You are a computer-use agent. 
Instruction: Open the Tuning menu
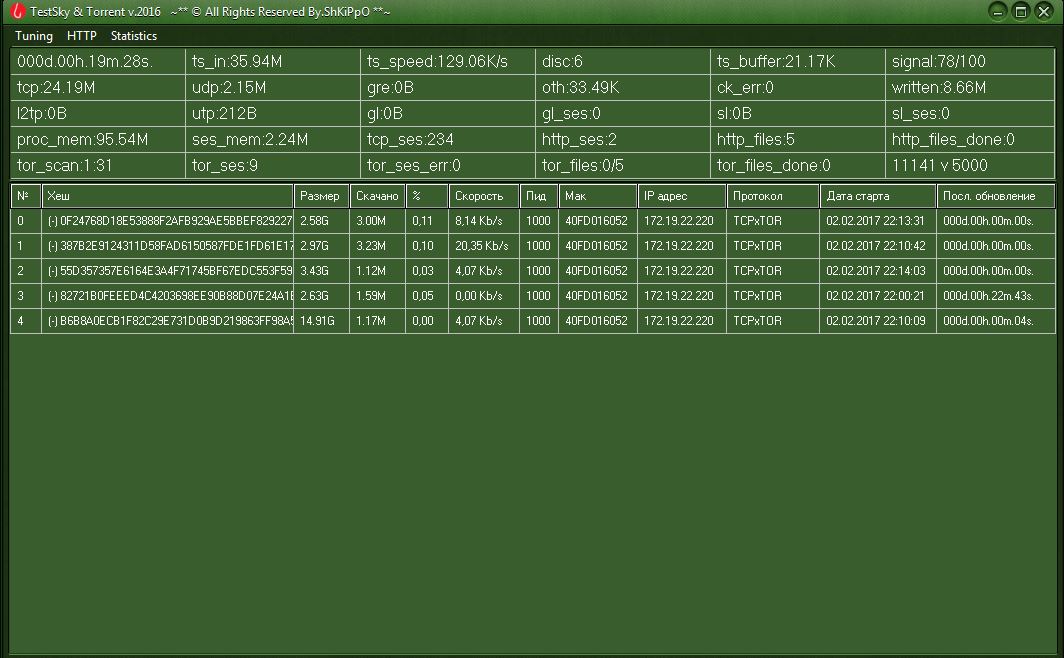pos(34,36)
